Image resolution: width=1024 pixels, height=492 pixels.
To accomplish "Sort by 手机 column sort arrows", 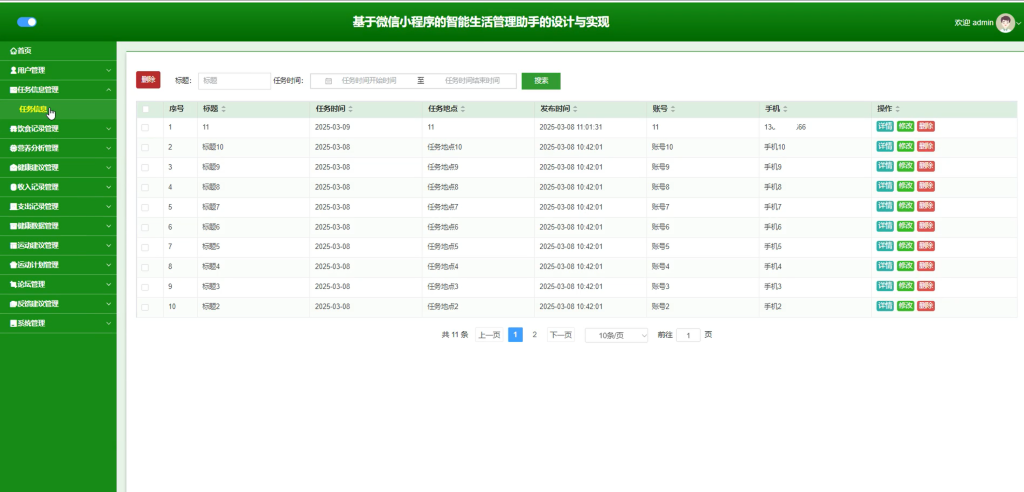I will 786,109.
